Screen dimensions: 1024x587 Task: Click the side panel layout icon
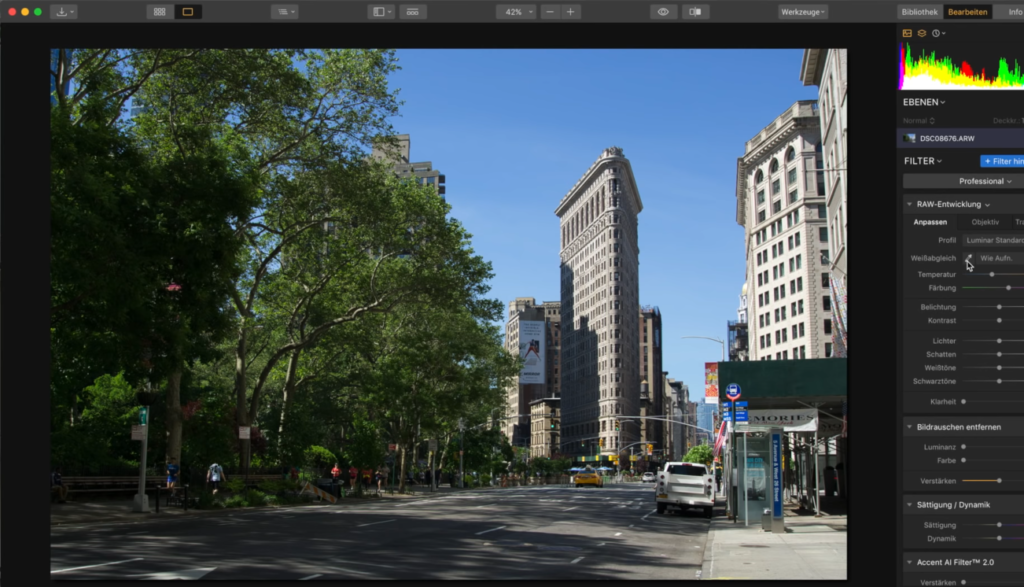point(379,11)
